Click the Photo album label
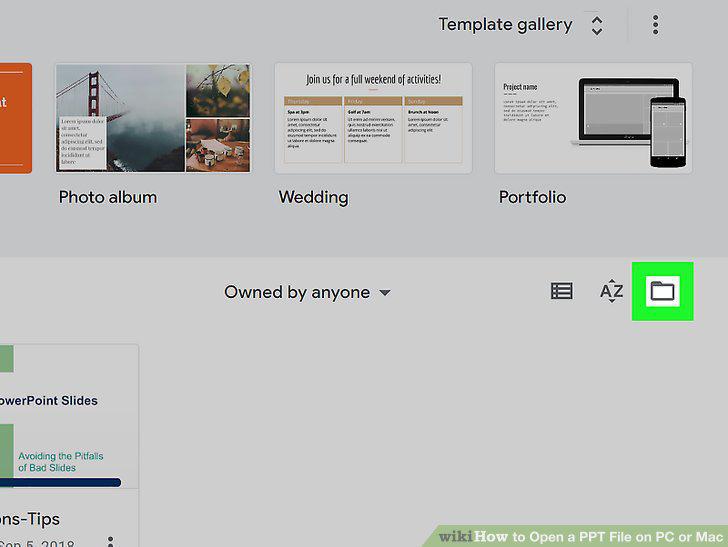This screenshot has width=728, height=547. pos(108,197)
